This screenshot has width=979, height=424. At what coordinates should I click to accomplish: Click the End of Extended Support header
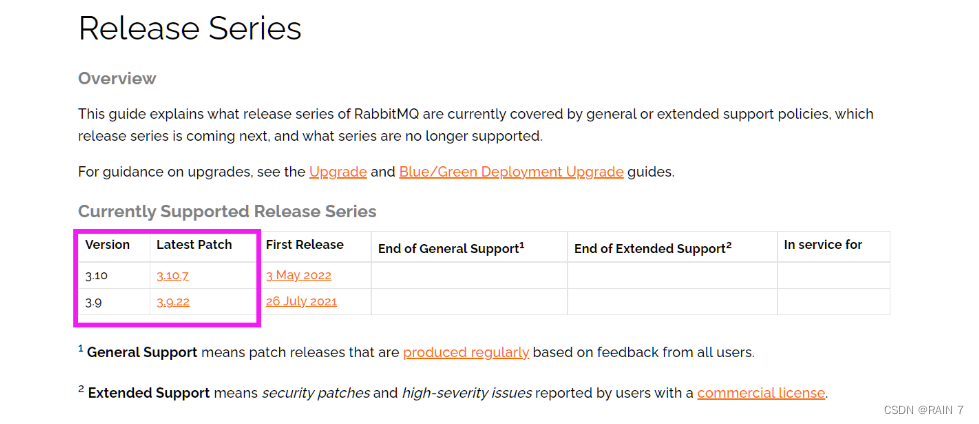pos(653,247)
